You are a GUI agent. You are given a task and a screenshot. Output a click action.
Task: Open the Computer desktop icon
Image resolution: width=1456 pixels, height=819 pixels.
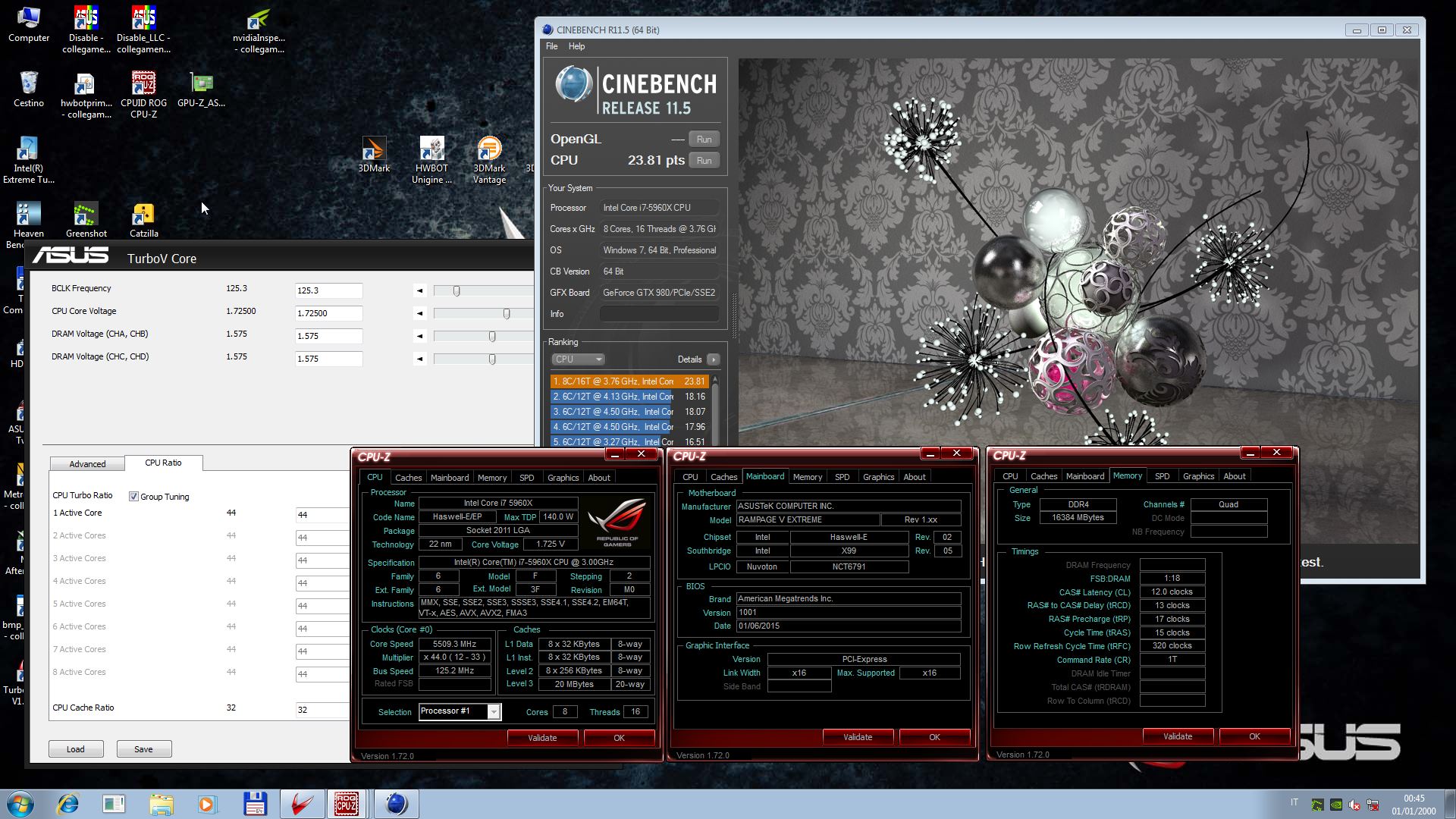[x=29, y=24]
